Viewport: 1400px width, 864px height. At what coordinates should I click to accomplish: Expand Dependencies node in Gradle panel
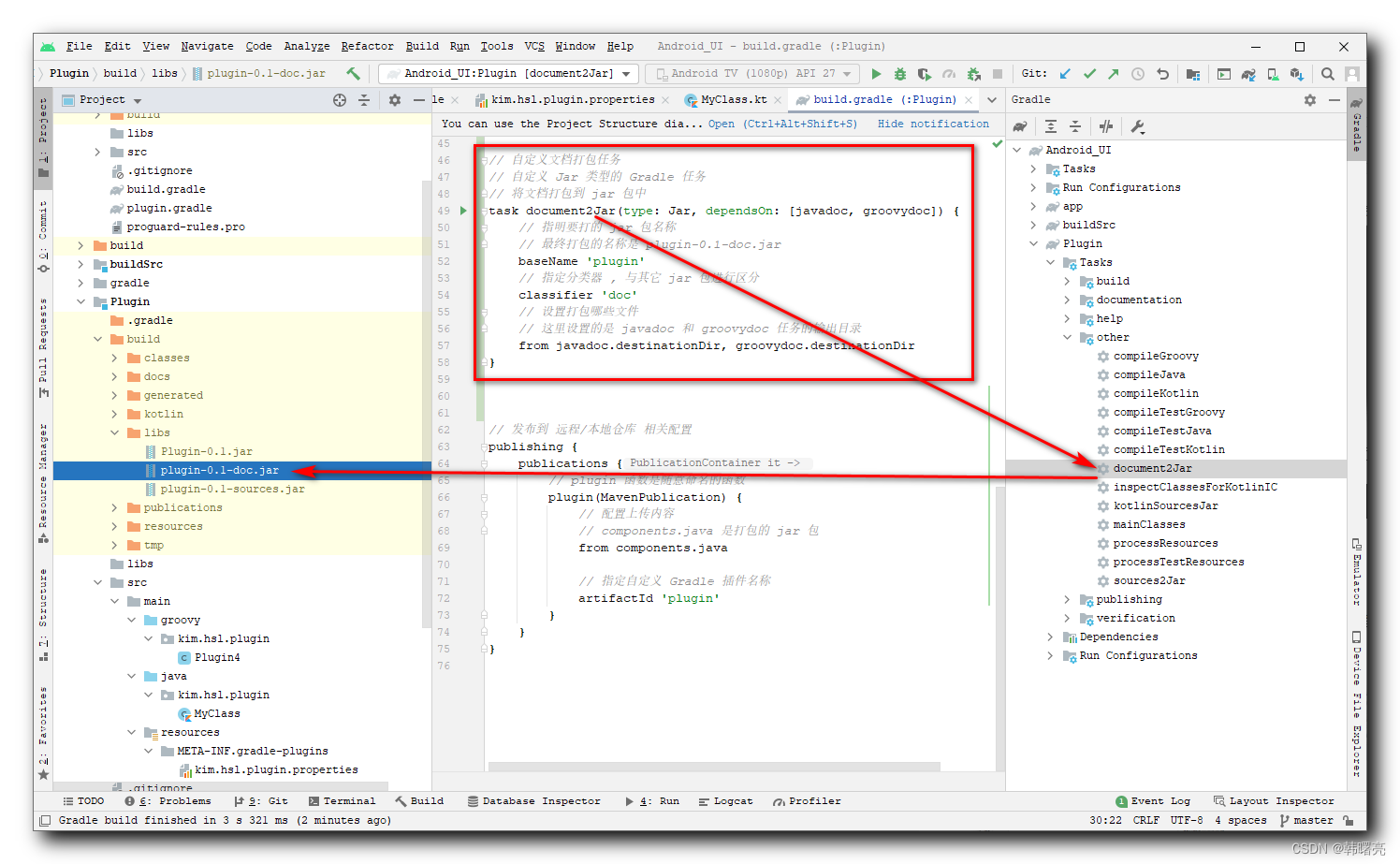point(1050,637)
